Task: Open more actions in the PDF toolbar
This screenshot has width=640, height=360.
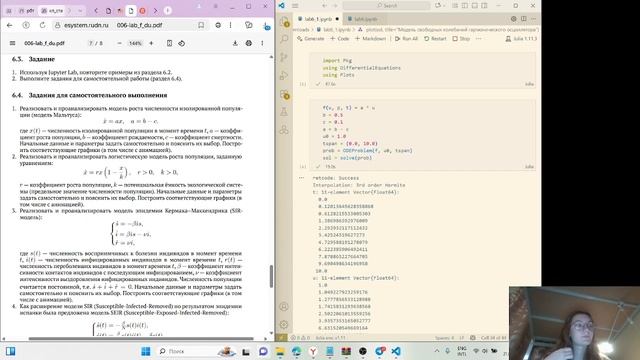Action: click(x=262, y=43)
